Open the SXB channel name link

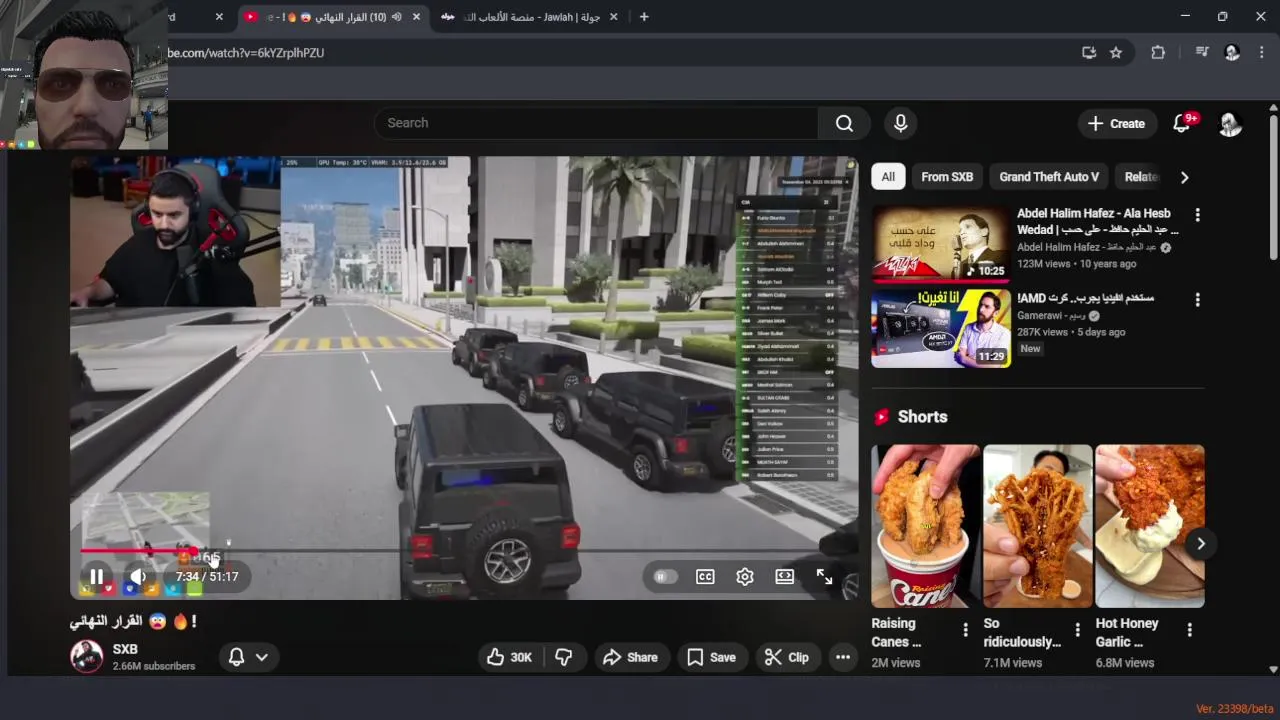click(x=125, y=649)
